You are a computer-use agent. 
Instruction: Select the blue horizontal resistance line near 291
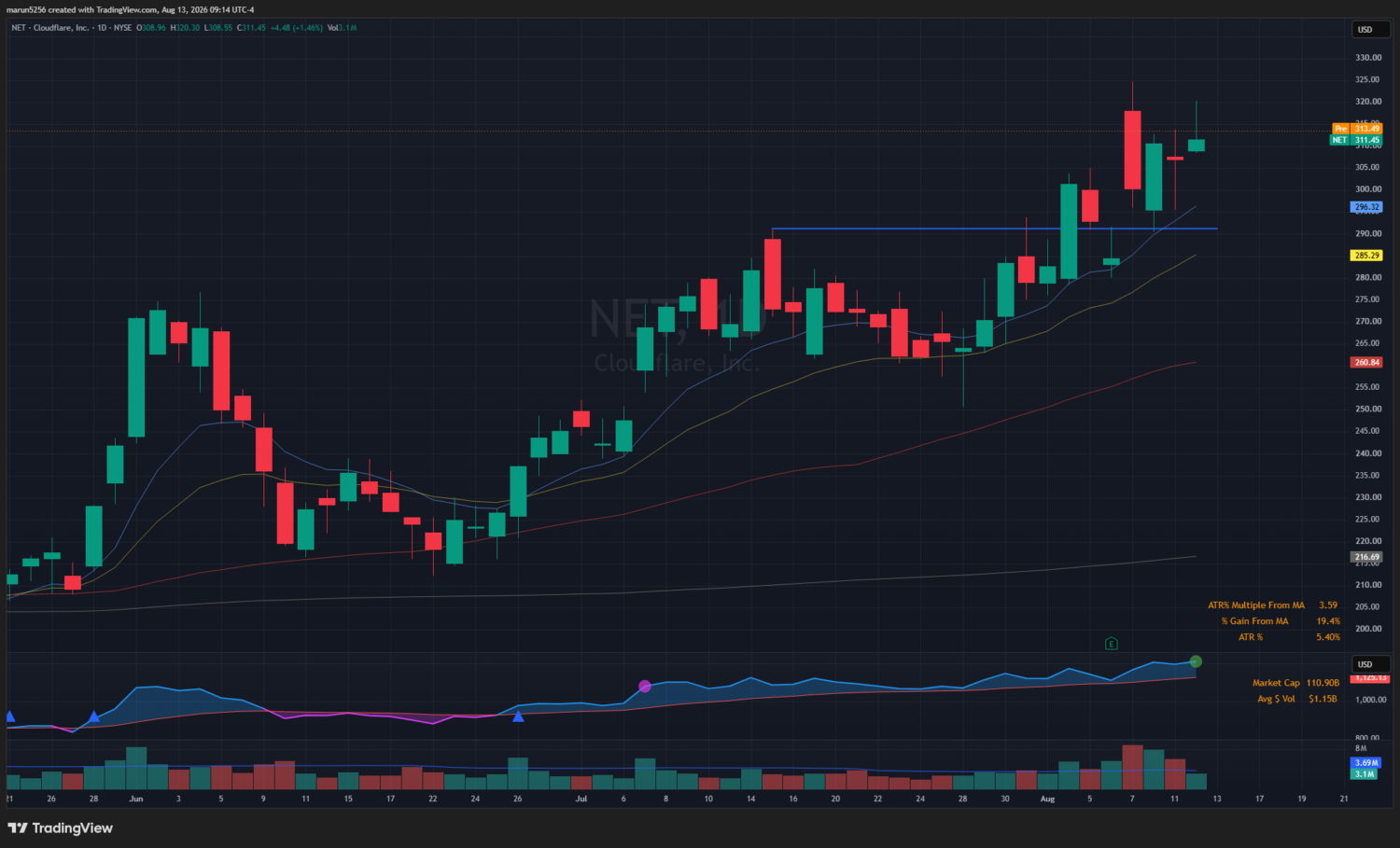[994, 229]
